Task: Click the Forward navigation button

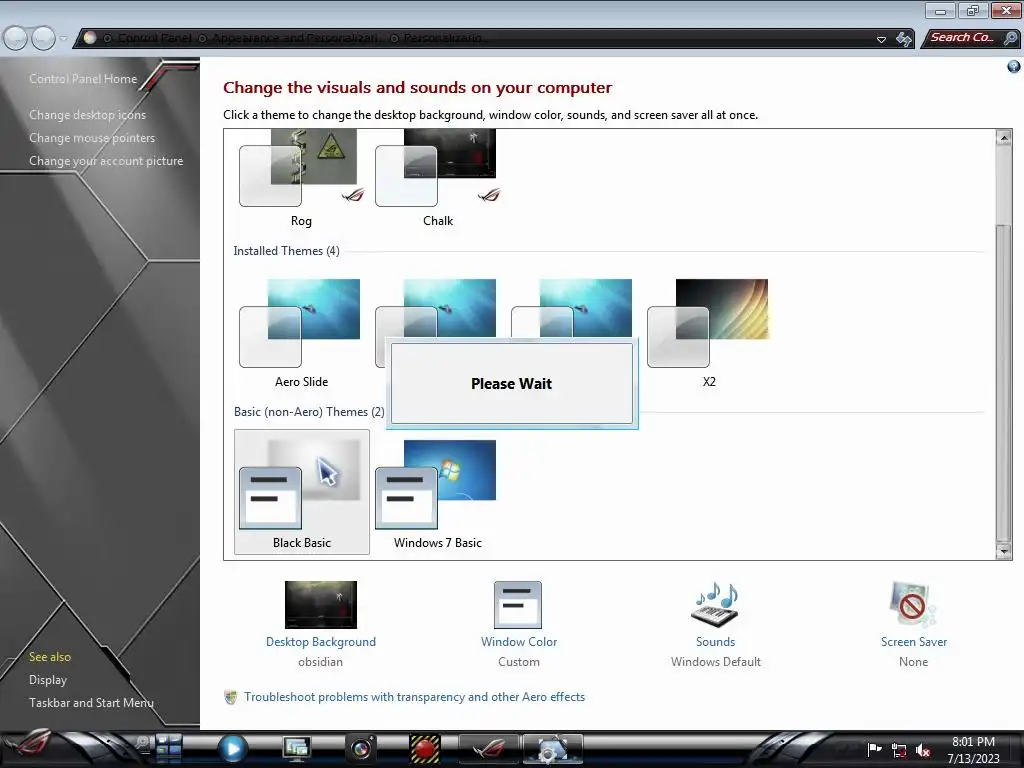Action: tap(44, 39)
